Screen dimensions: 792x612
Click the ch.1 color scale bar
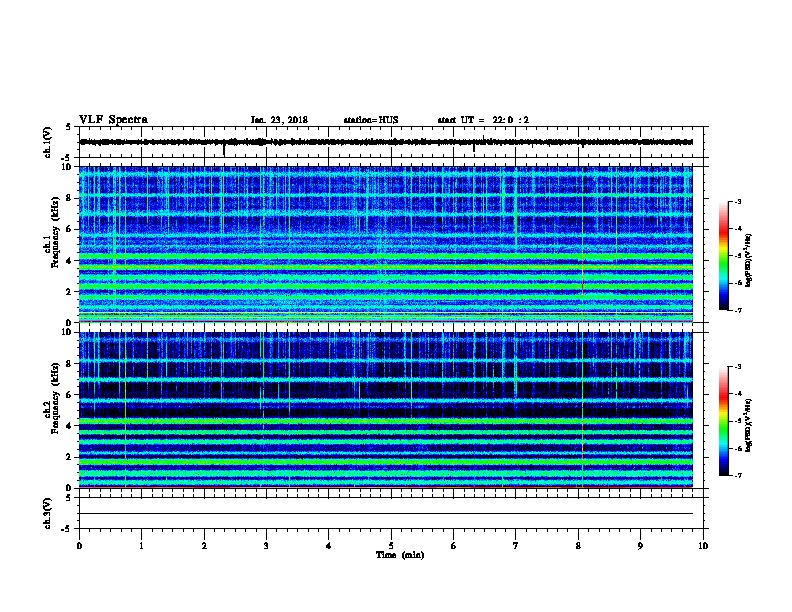tap(724, 256)
